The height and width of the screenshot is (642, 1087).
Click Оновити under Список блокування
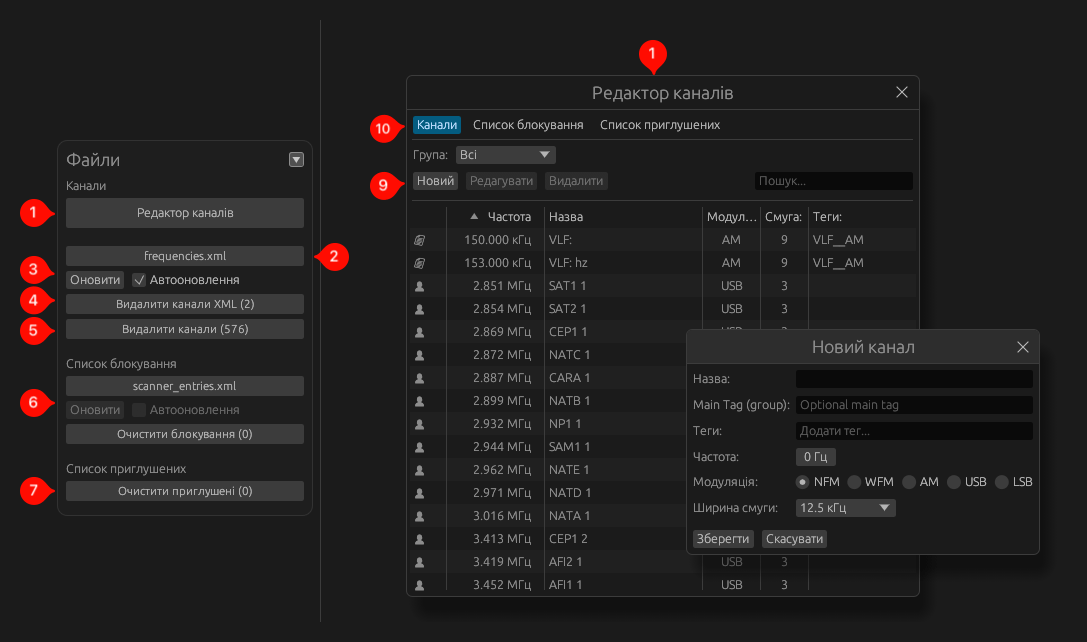click(x=95, y=410)
